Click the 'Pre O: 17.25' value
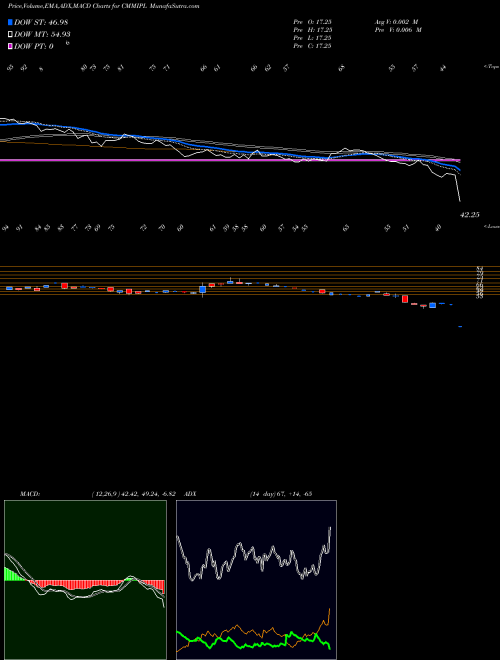This screenshot has width=500, height=660. (x=312, y=22)
